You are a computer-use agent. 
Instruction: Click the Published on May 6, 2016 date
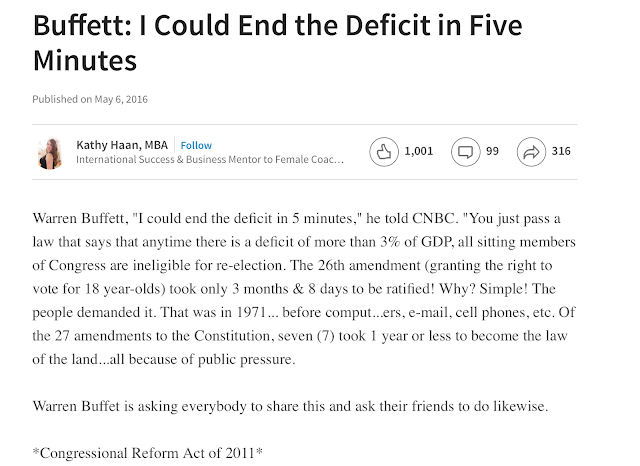click(x=90, y=99)
